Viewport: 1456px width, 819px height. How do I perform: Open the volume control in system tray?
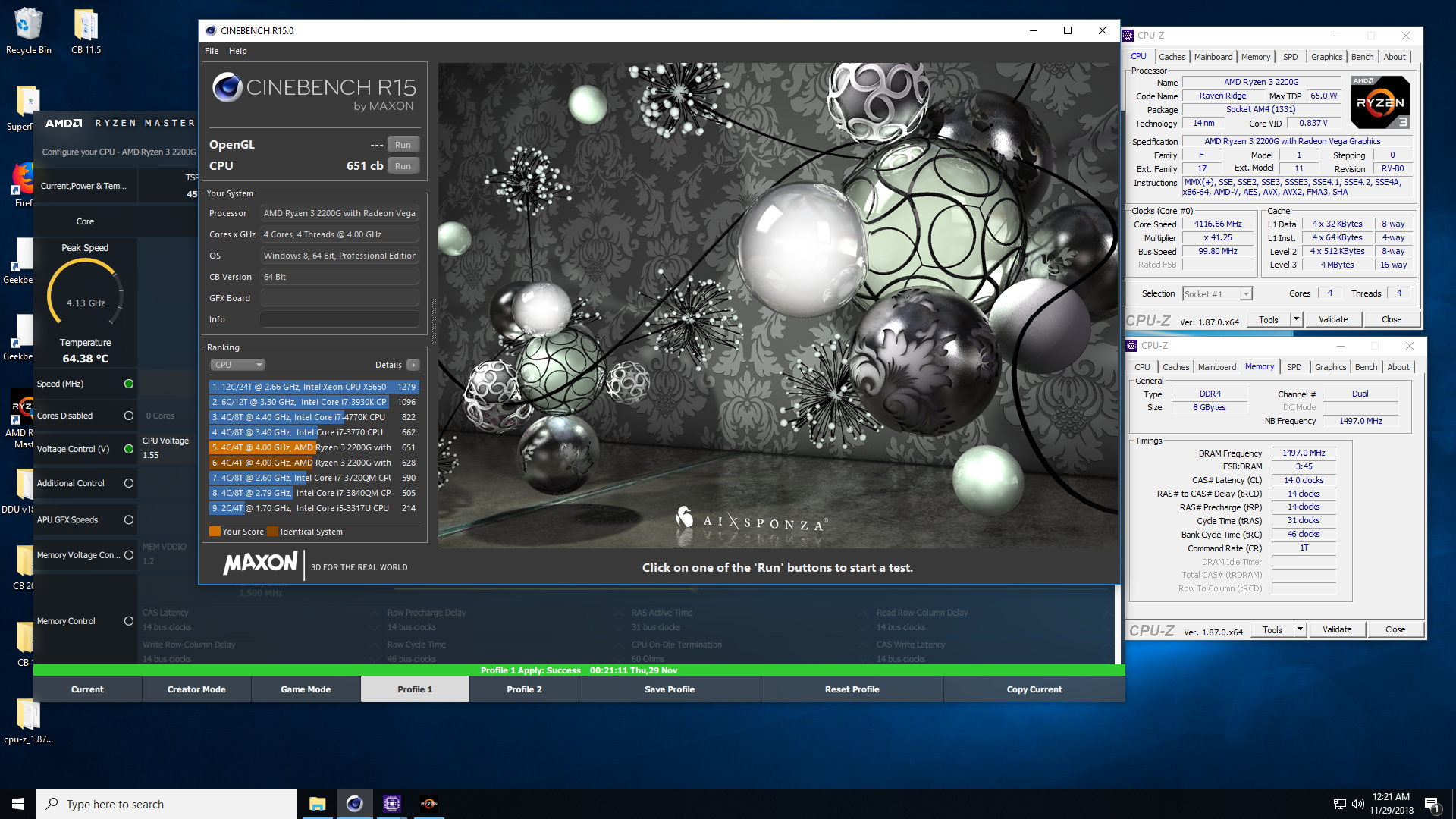[1357, 804]
